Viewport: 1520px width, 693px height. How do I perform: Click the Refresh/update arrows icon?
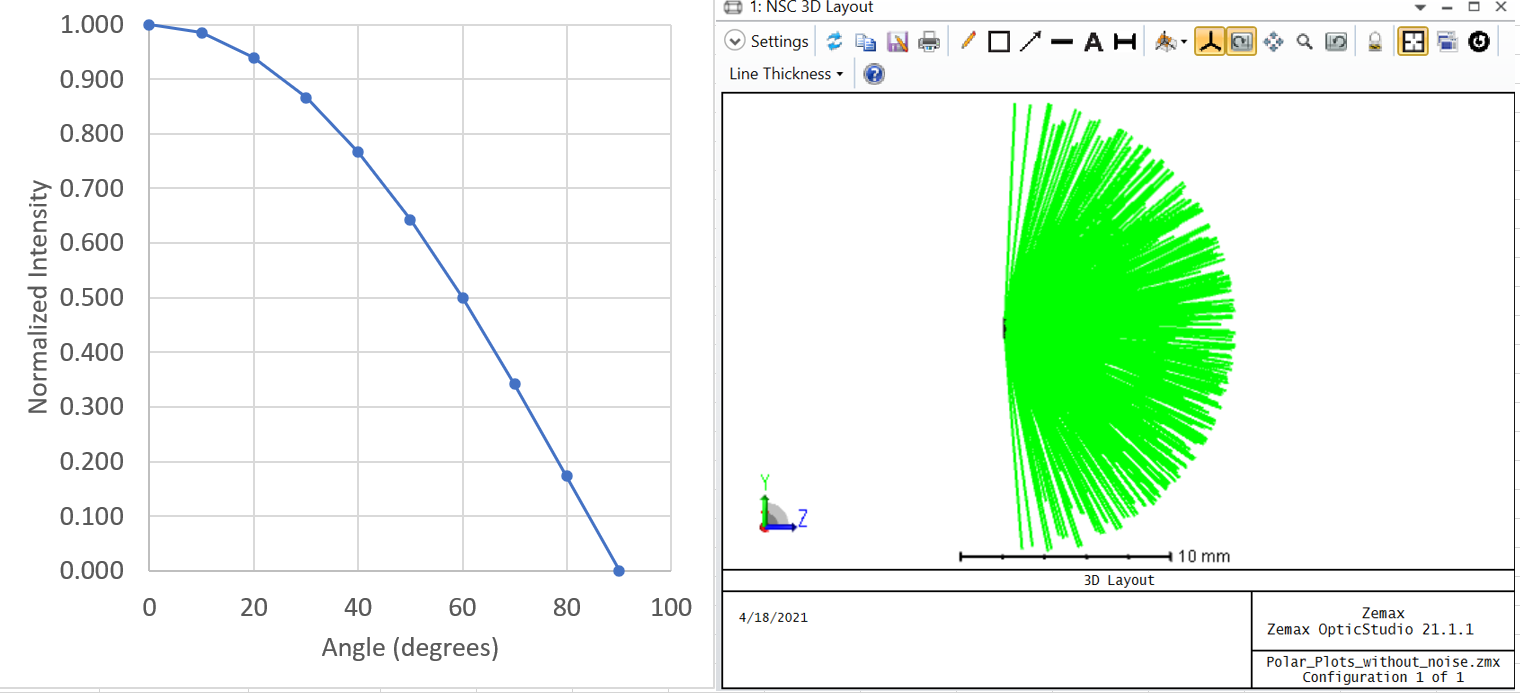point(834,41)
